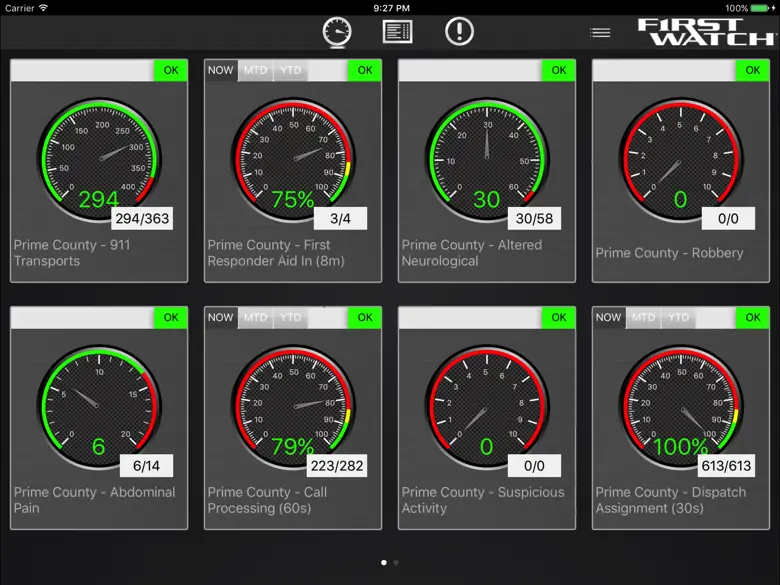Open the First Responder Aid In 75% gauge

click(293, 160)
